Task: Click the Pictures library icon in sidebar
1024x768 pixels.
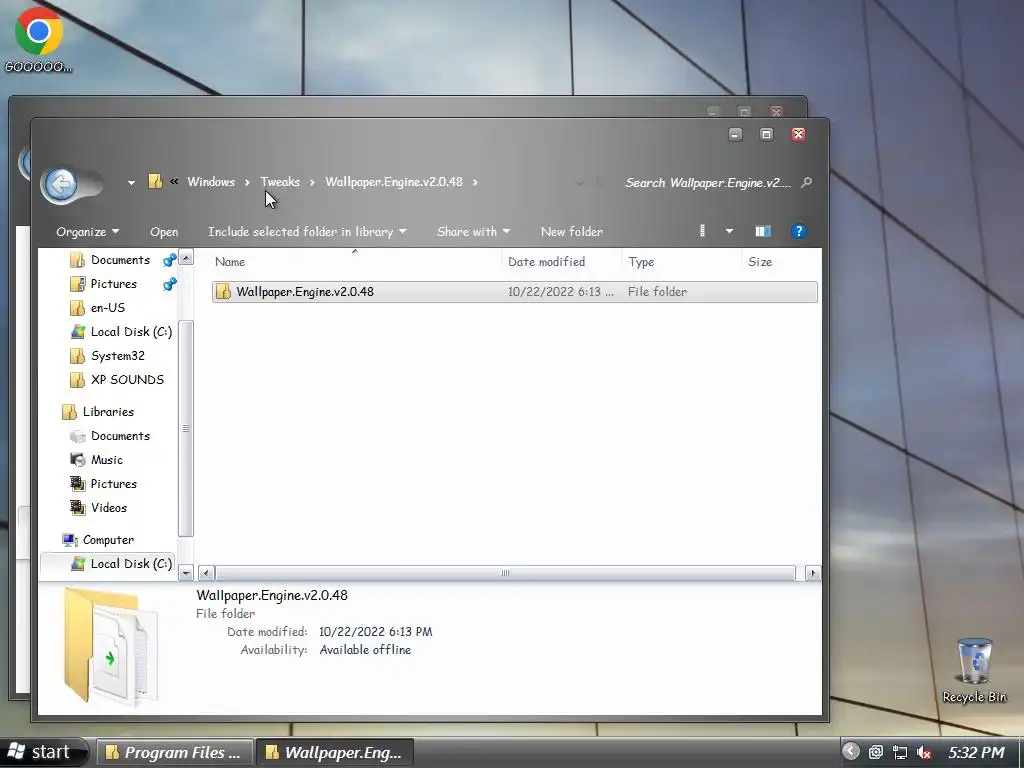Action: 78,484
